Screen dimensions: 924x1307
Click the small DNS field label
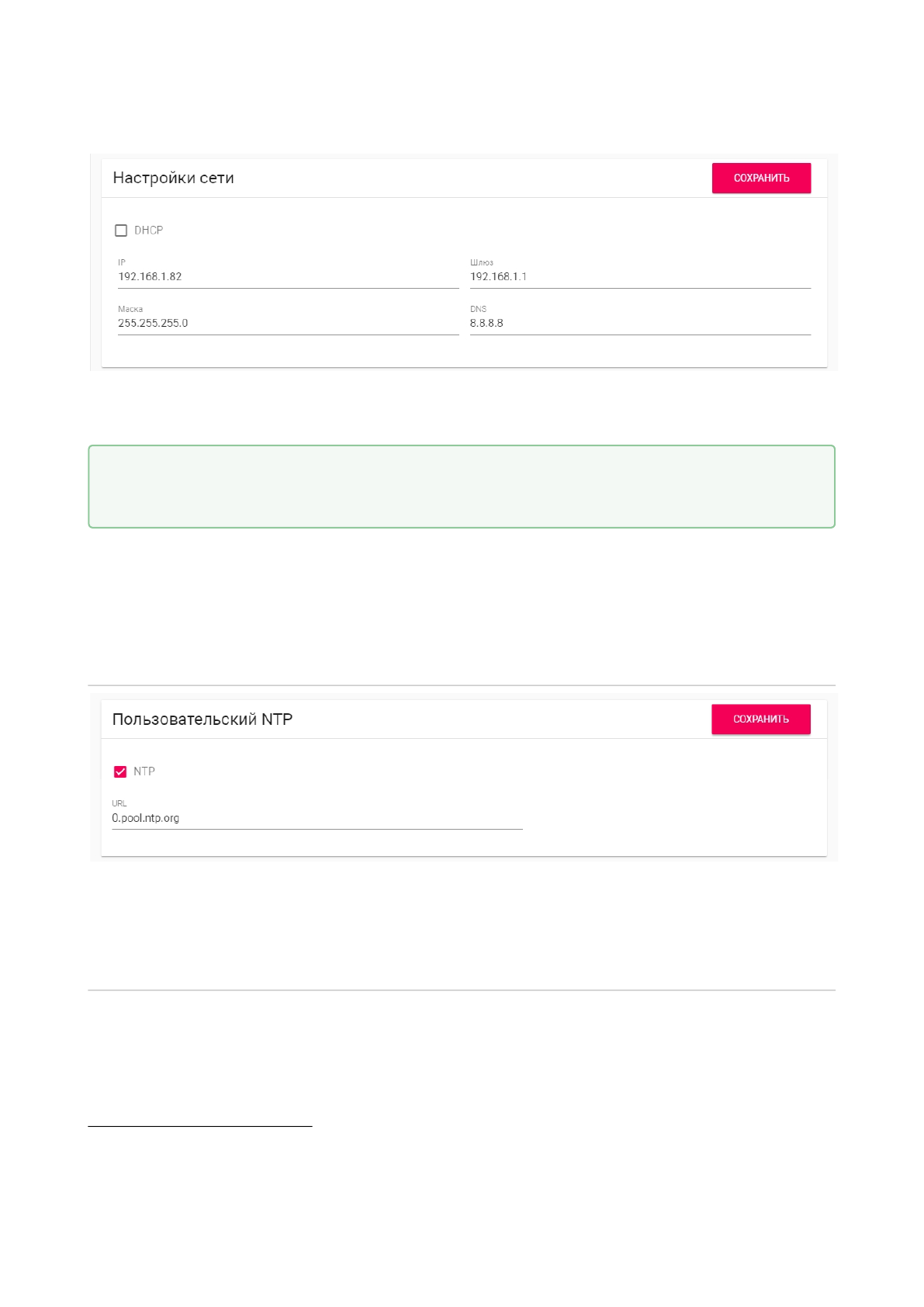478,309
